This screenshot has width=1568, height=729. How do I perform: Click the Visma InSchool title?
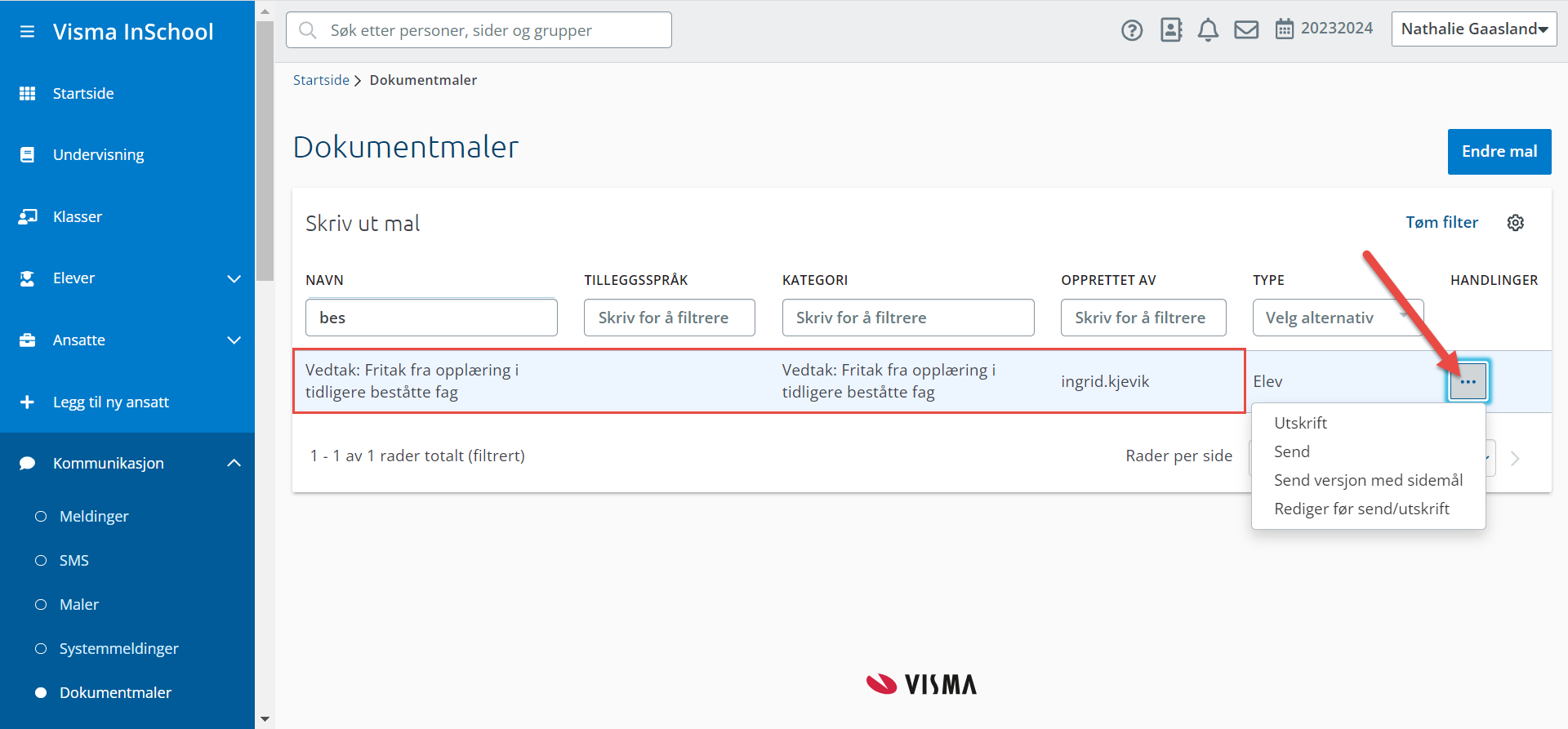pyautogui.click(x=133, y=32)
